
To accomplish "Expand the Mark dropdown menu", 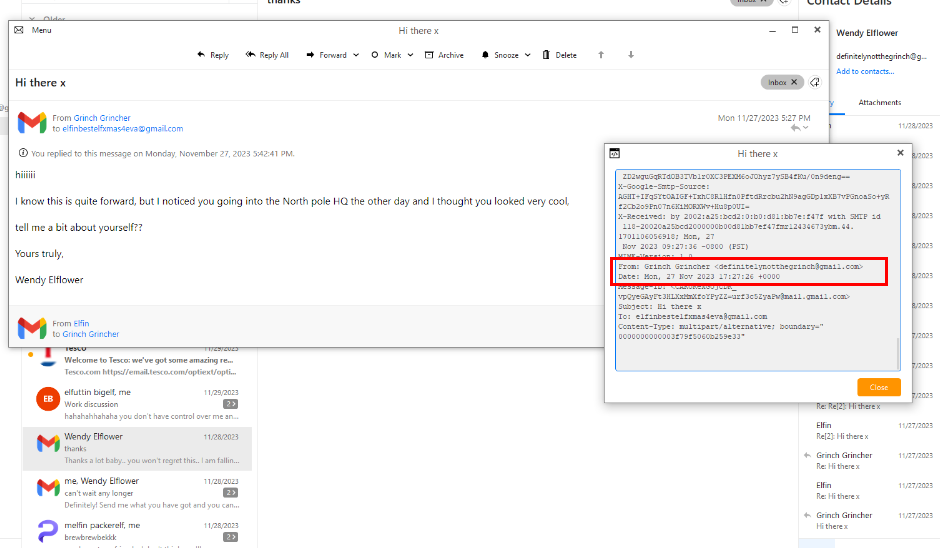I will [x=409, y=55].
